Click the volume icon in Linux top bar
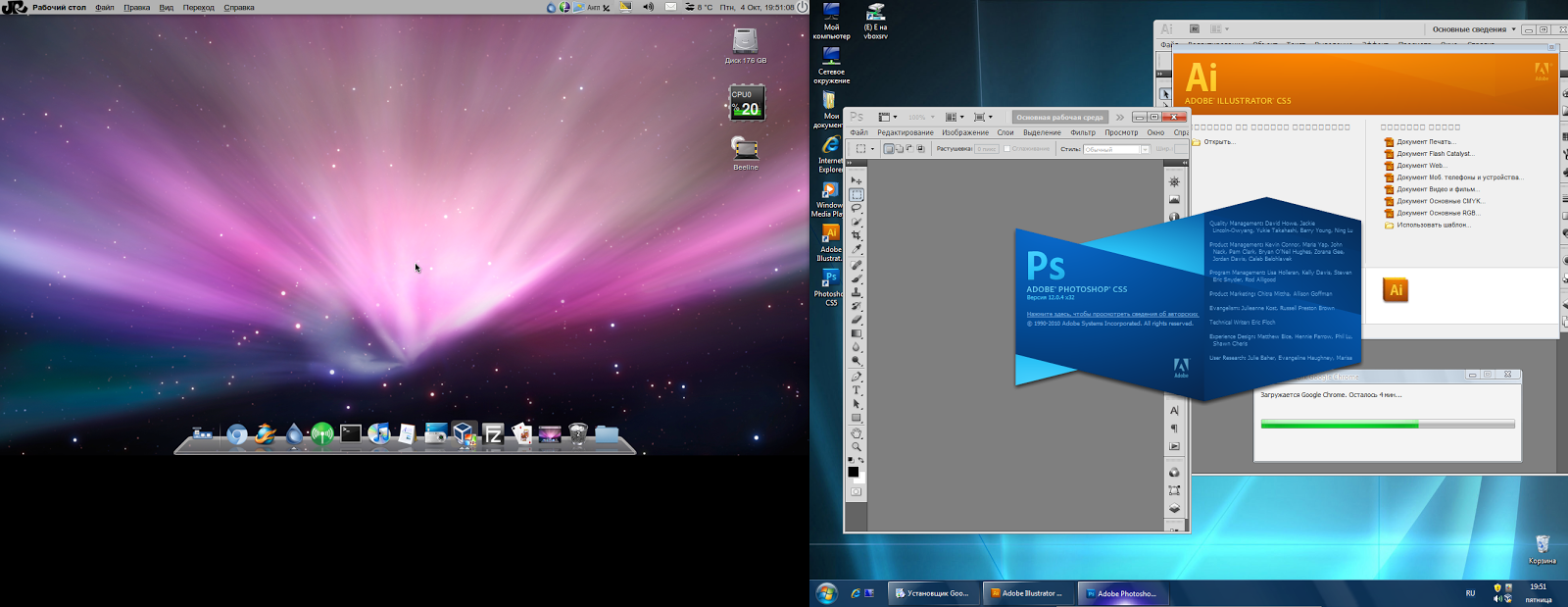This screenshot has width=1568, height=607. [x=648, y=7]
